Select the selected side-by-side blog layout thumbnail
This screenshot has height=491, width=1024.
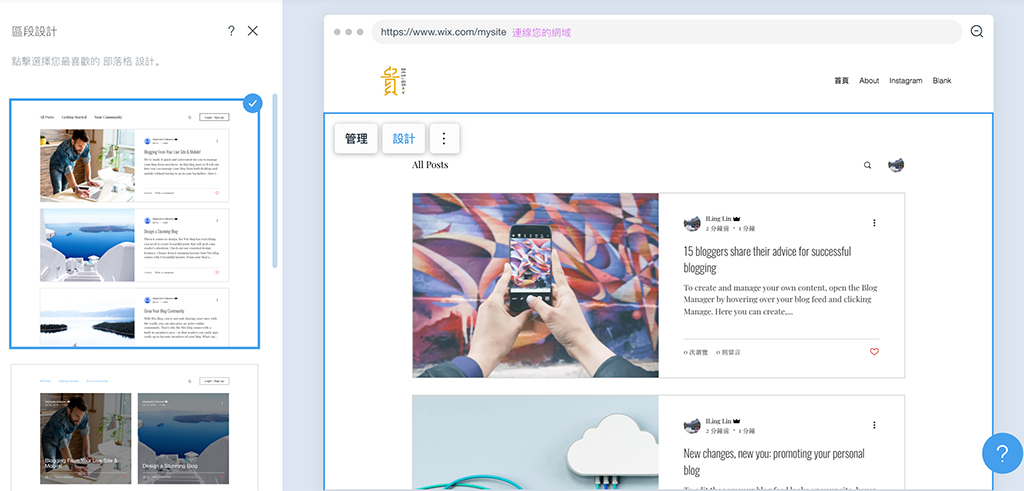135,223
